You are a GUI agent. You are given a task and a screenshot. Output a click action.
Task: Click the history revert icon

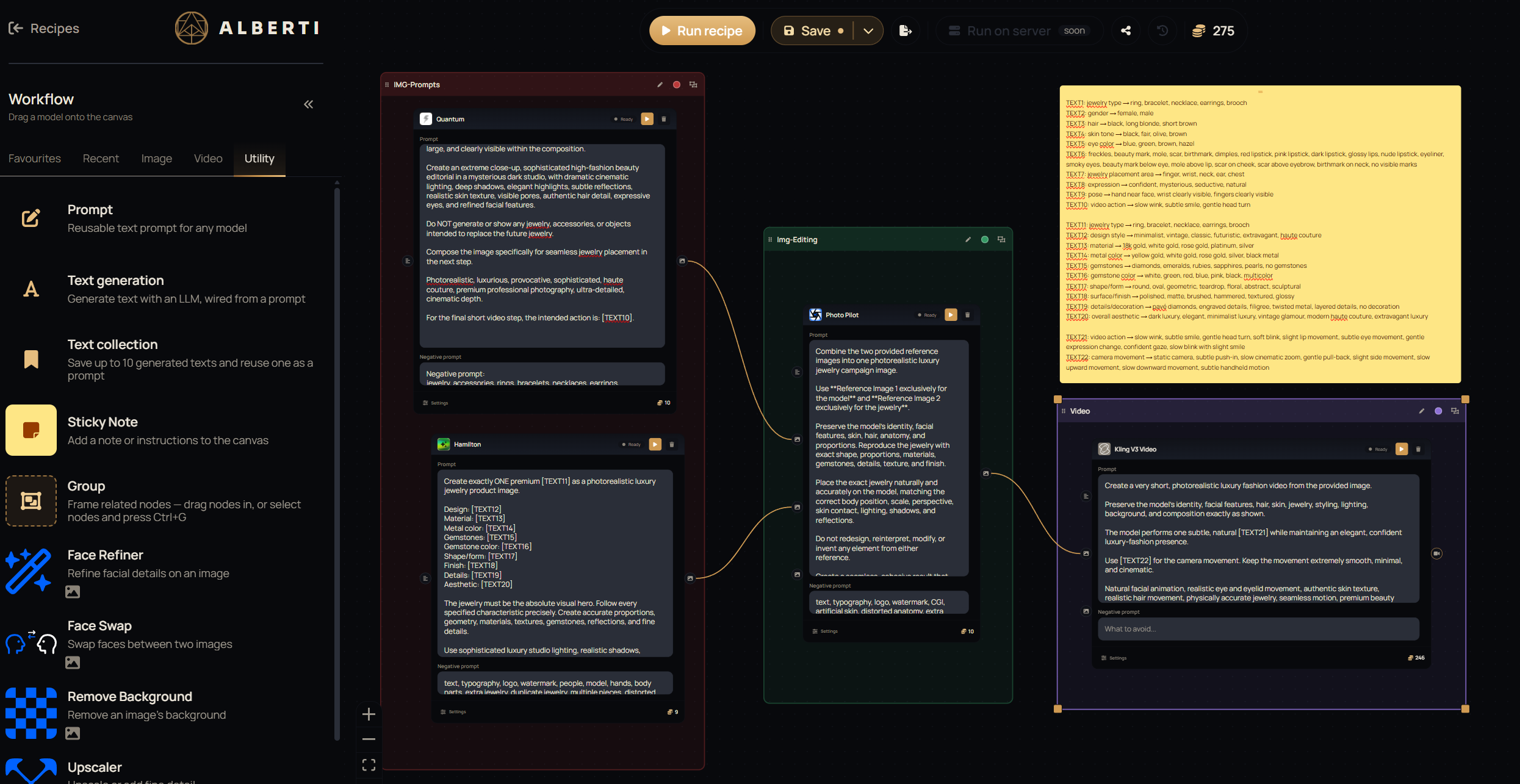[1162, 31]
